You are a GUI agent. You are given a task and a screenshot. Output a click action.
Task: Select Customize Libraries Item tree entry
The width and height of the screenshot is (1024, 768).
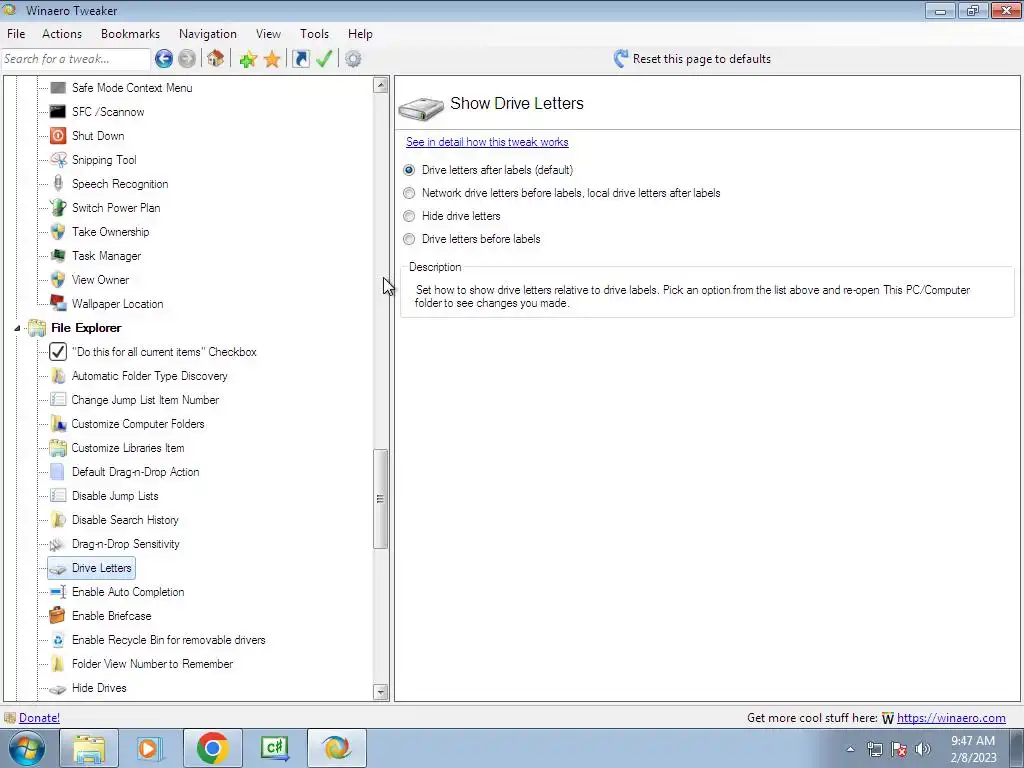tap(128, 448)
